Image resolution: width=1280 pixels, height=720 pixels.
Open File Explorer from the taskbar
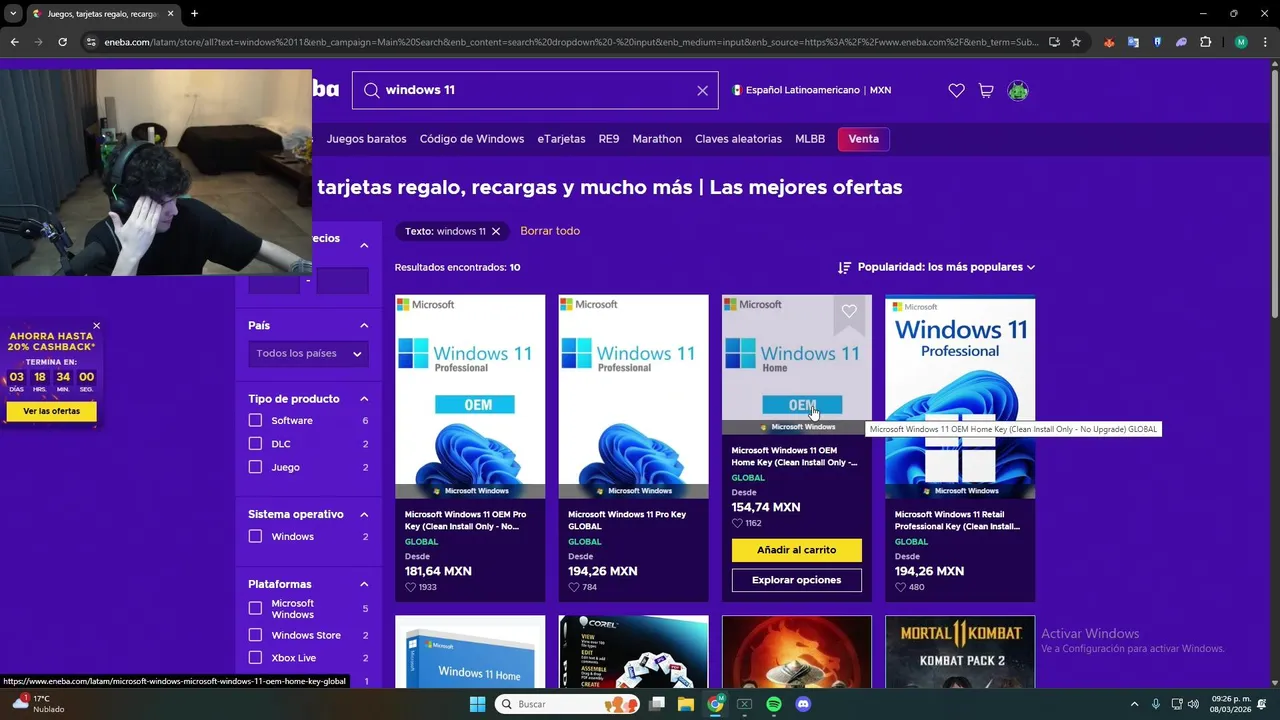[686, 704]
